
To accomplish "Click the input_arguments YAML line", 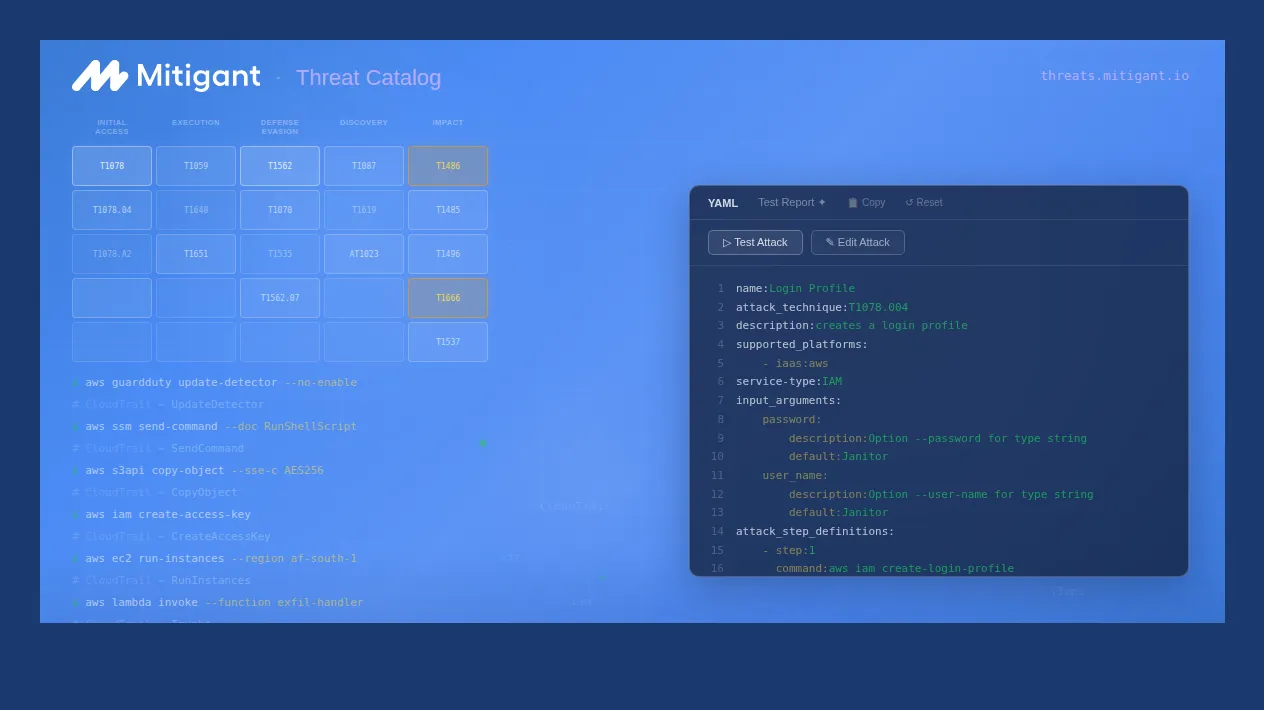I will [x=789, y=400].
